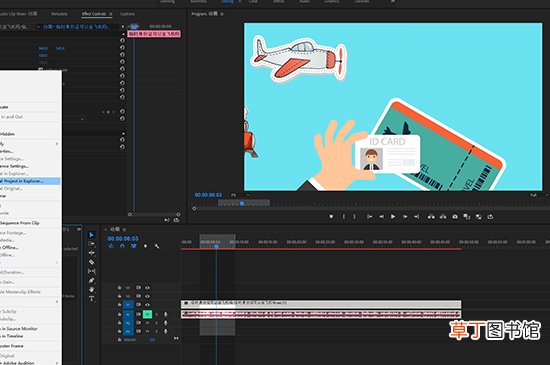Expand the Effect Controls clip dropdown arrow
This screenshot has height=365, width=550.
click(x=38, y=27)
